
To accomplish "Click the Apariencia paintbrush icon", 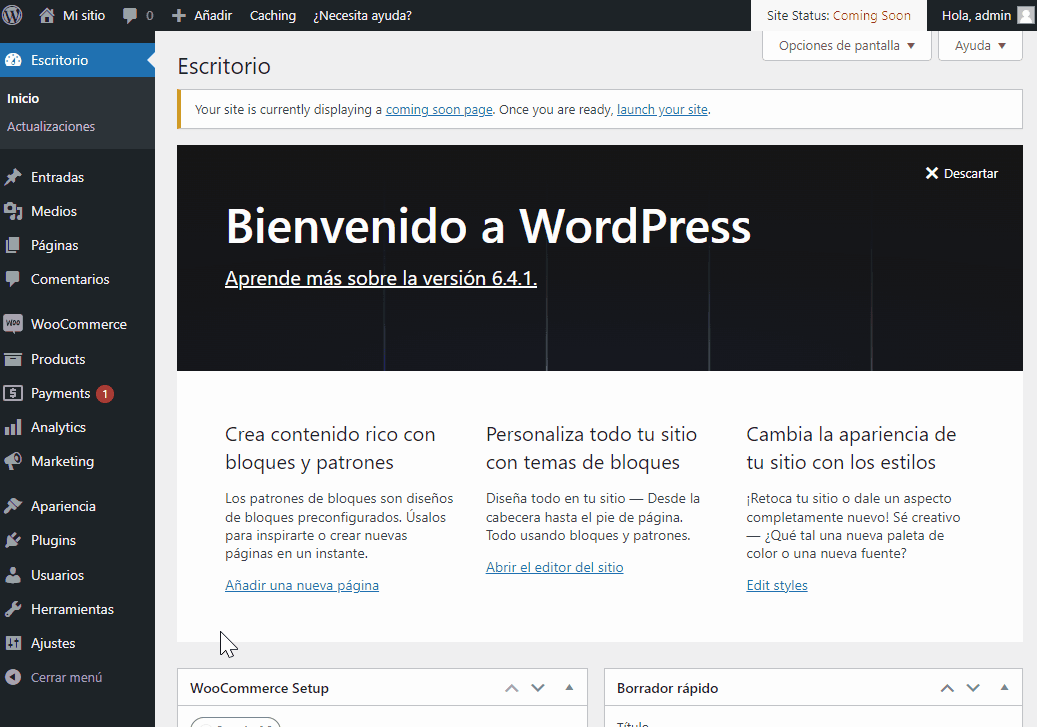I will pos(13,506).
